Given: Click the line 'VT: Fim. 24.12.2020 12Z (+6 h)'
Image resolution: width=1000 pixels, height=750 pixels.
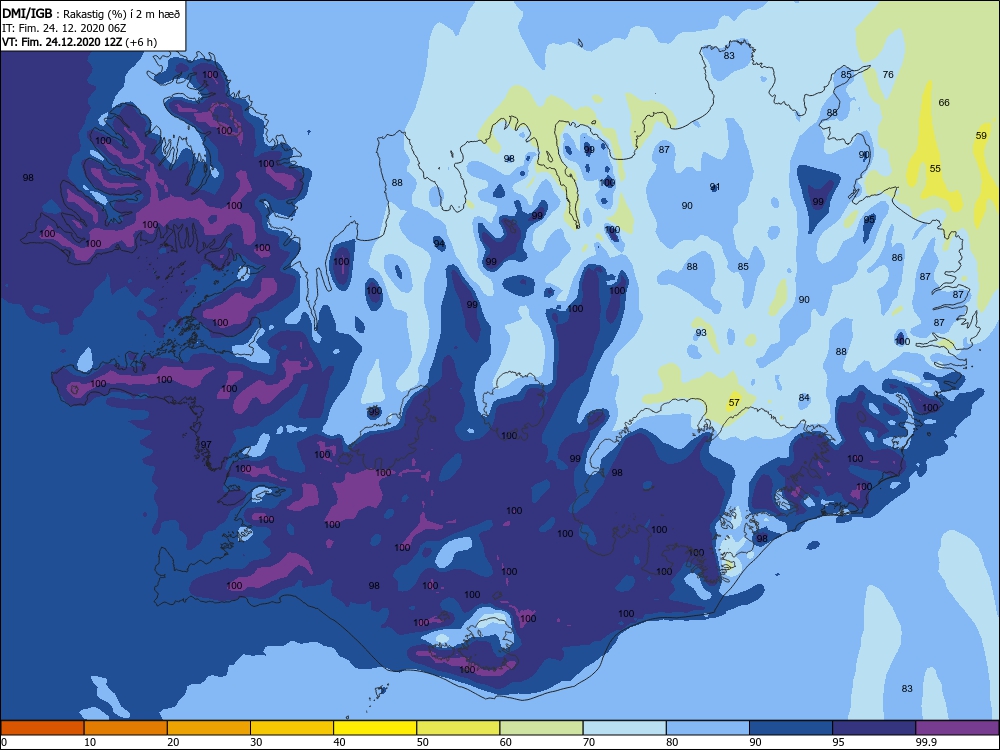Looking at the screenshot, I should (x=80, y=42).
